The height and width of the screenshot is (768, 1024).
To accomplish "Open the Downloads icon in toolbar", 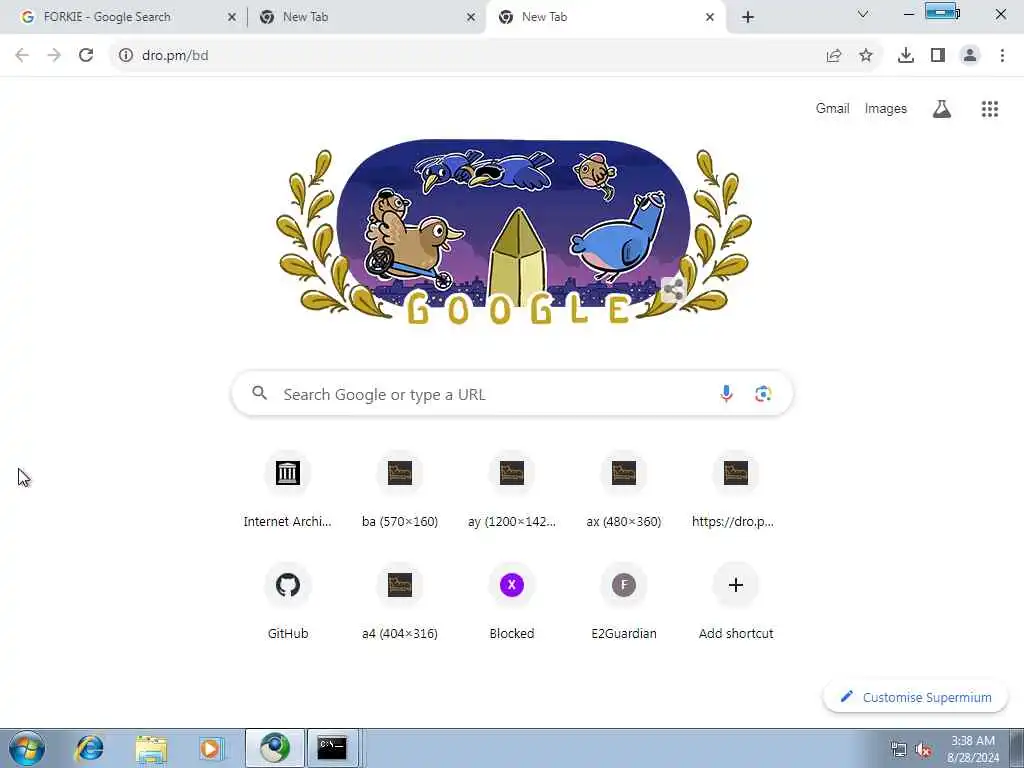I will [x=906, y=56].
